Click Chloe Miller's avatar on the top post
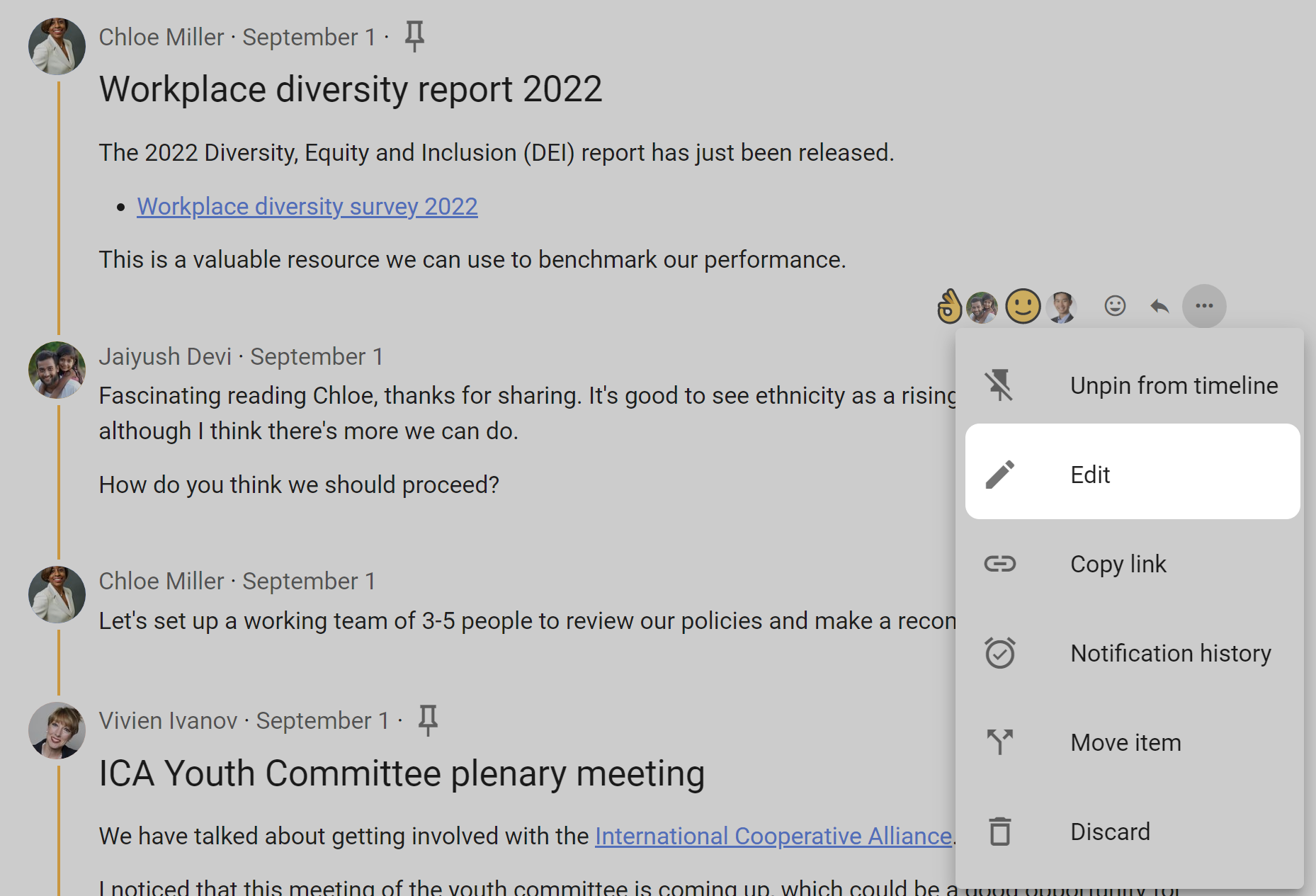 (x=57, y=47)
